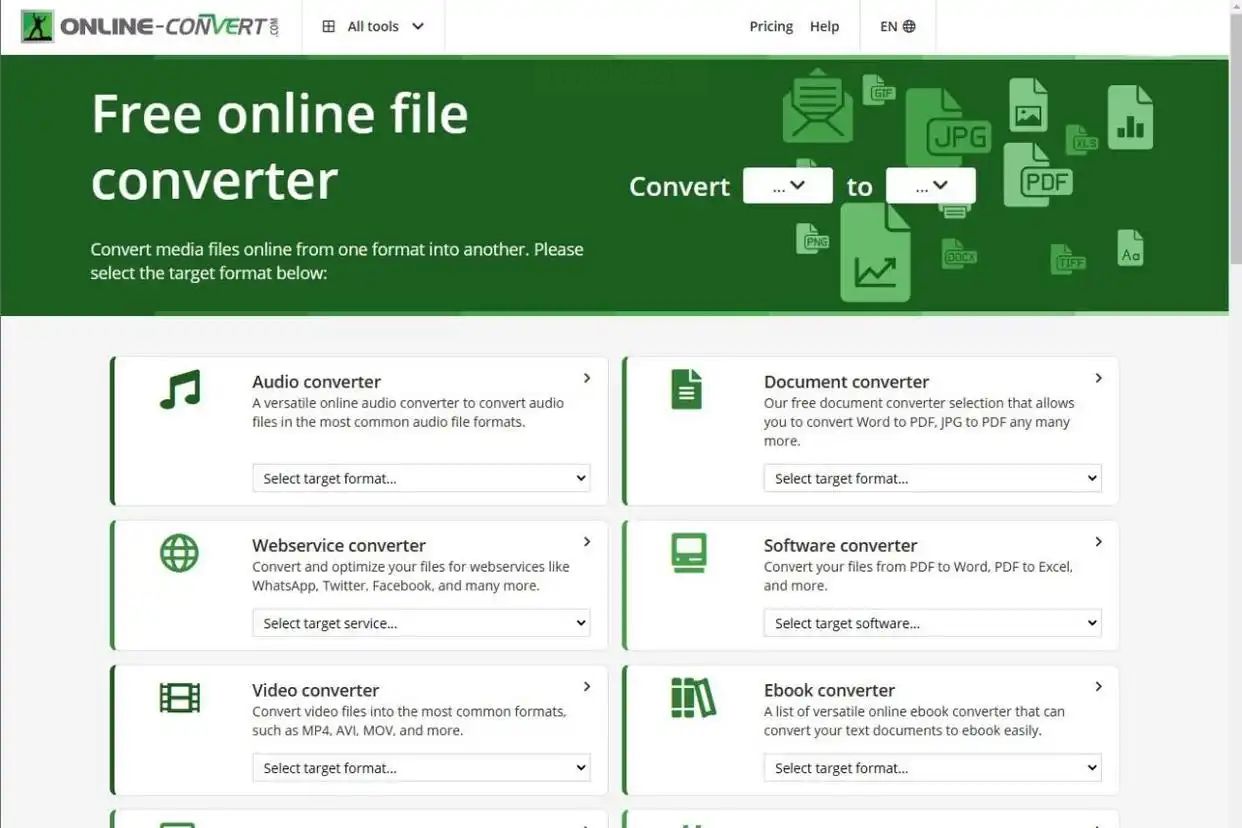Click the JPG file icon in banner
The height and width of the screenshot is (828, 1242).
948,128
